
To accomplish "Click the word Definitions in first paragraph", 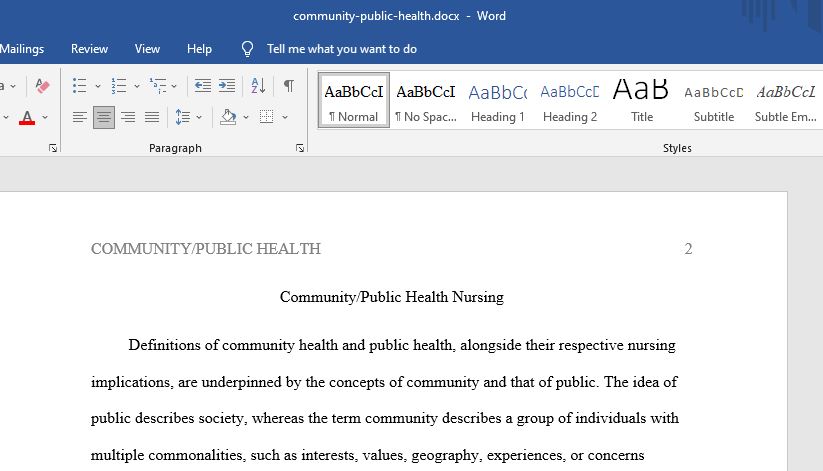I will coord(164,345).
